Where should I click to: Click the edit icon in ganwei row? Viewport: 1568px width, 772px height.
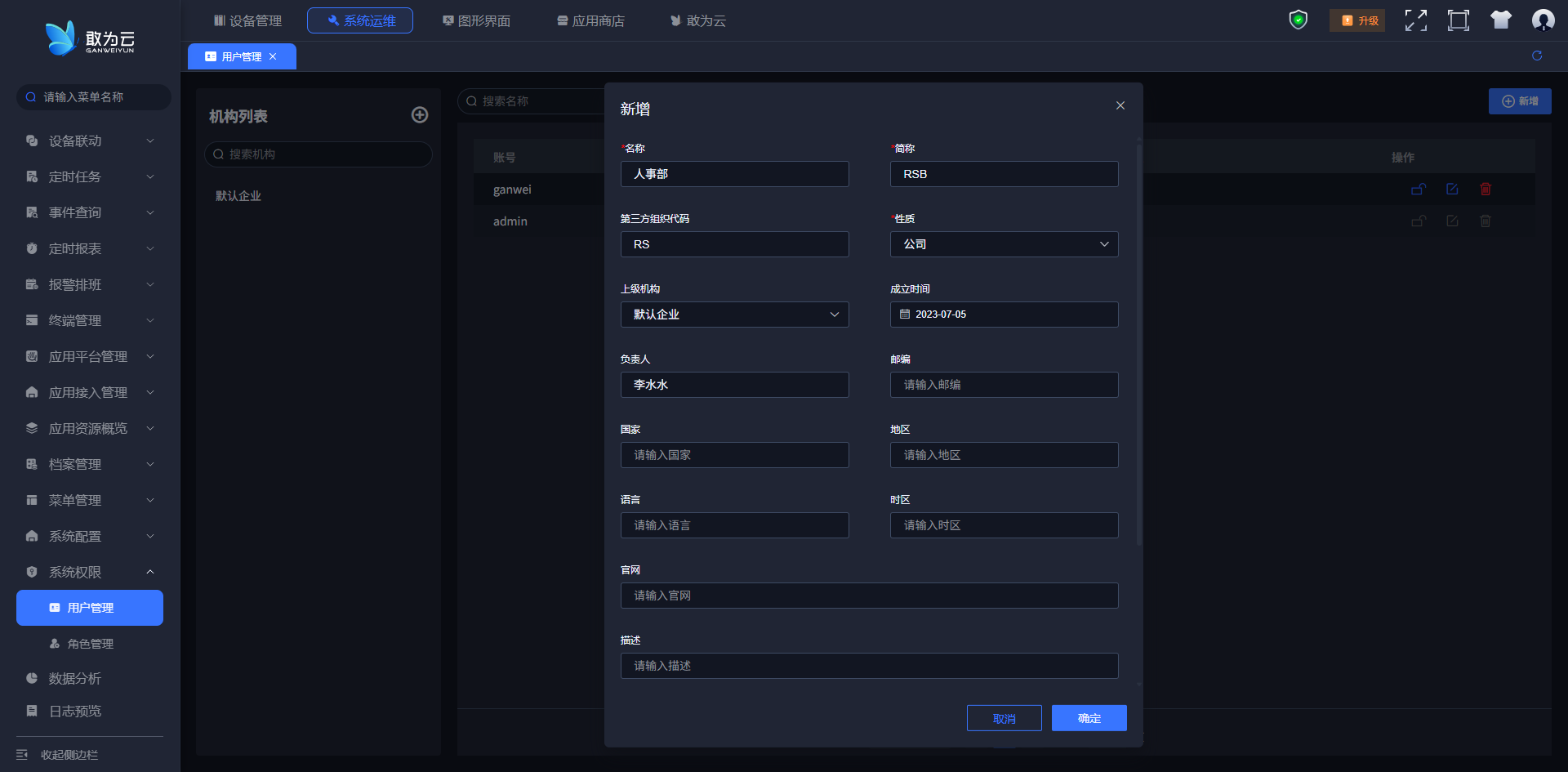pos(1452,190)
